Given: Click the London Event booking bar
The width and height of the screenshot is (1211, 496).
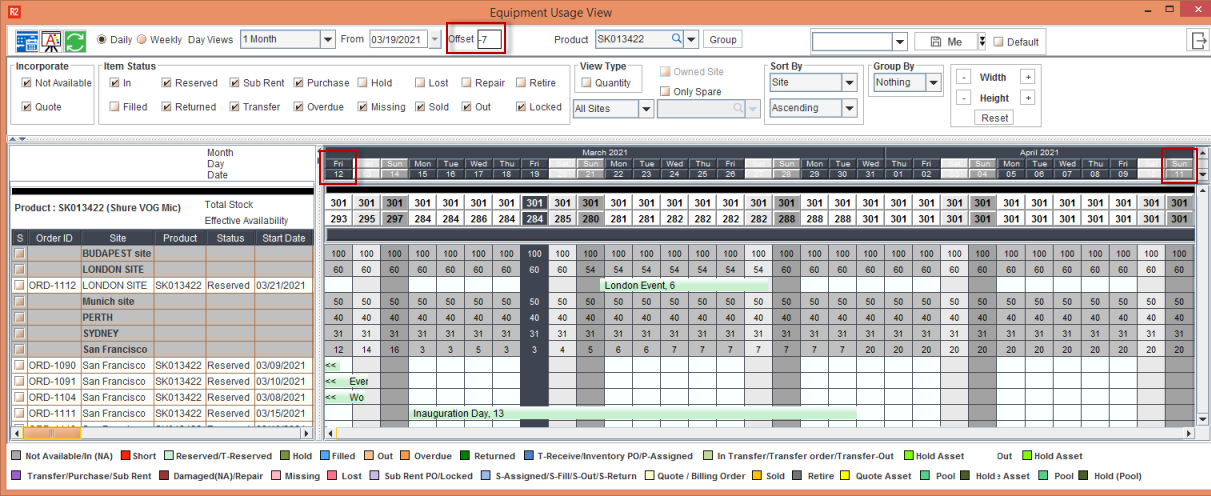Looking at the screenshot, I should click(684, 285).
